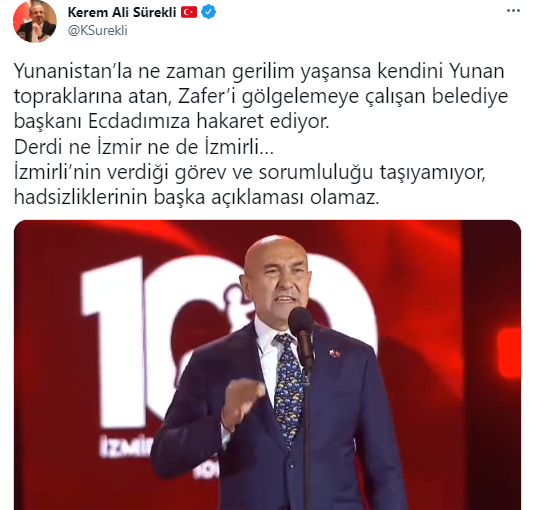The height and width of the screenshot is (510, 537).
Task: Select the display name Kerem Ali Sürekli
Action: 122,12
